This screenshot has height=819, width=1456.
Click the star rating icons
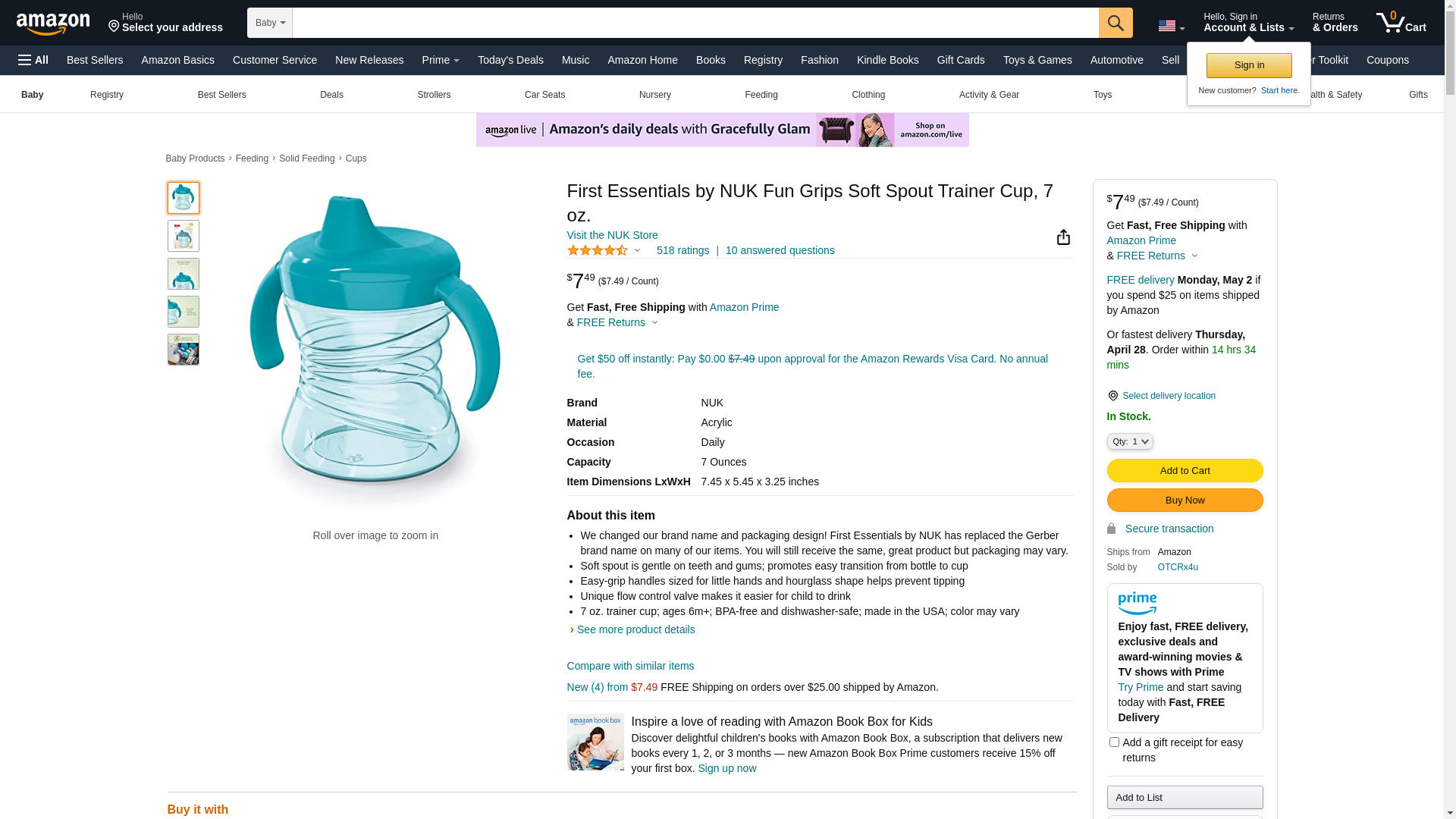(598, 250)
